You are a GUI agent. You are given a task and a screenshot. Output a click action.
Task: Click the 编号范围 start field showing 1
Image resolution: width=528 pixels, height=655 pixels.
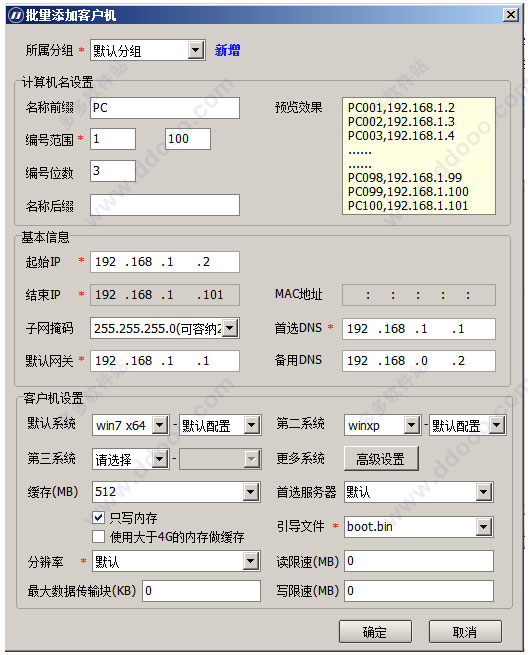point(113,139)
